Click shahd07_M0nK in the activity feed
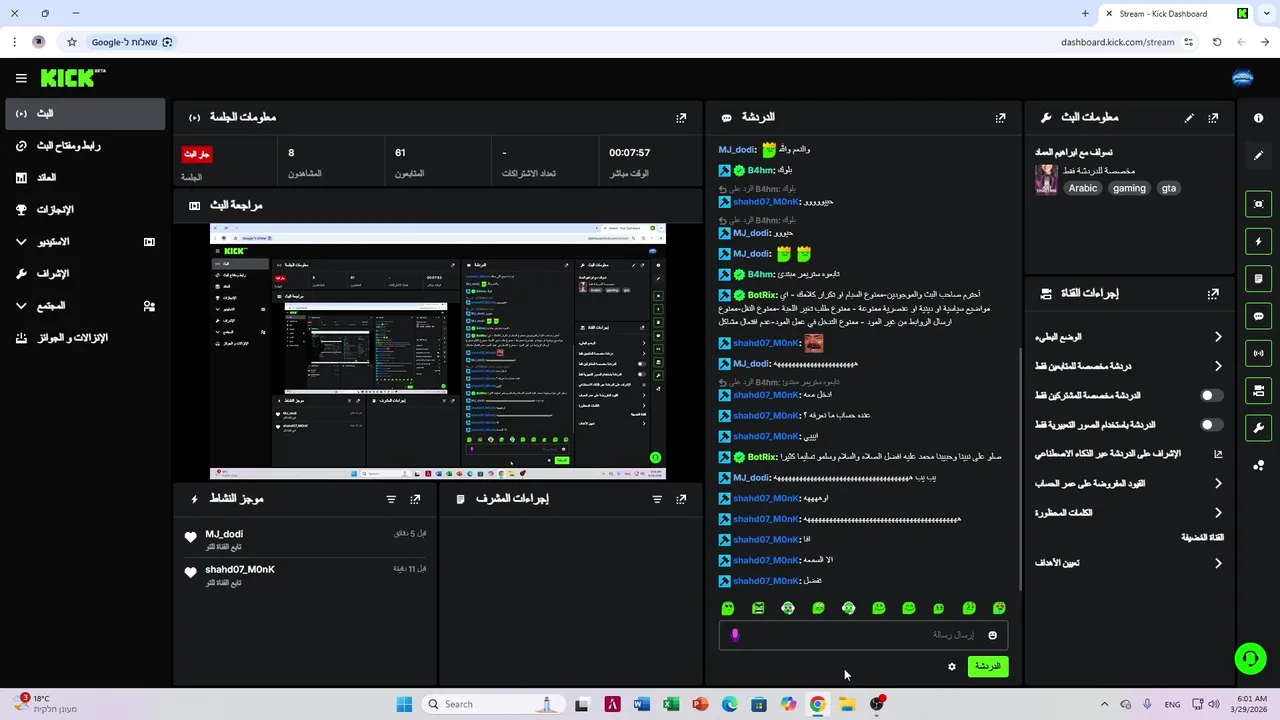The width and height of the screenshot is (1280, 720). (240, 570)
